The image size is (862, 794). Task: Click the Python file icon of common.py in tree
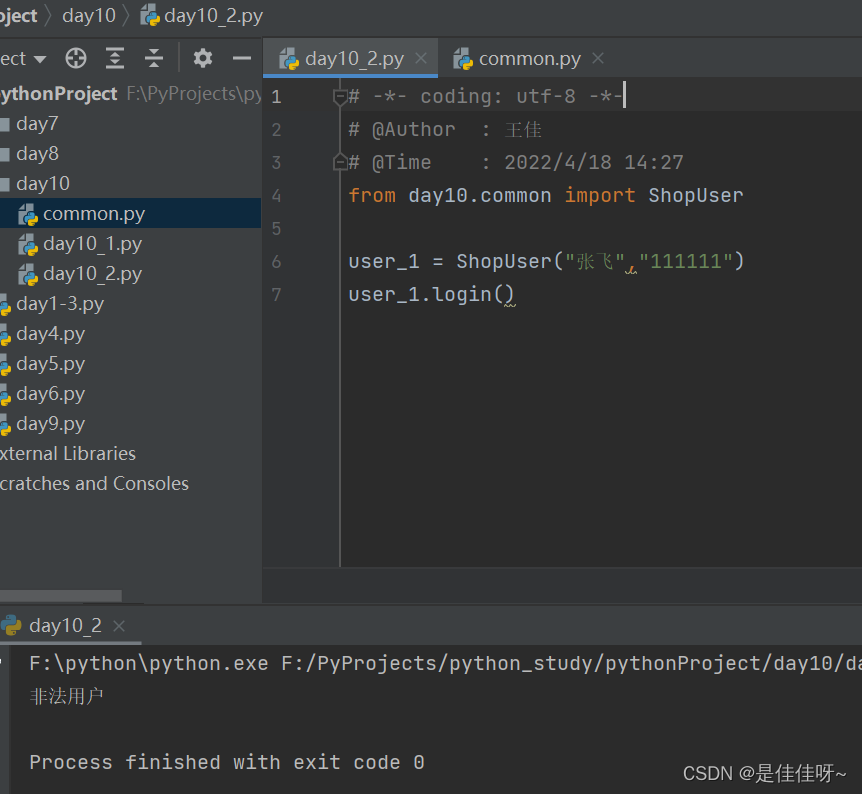pyautogui.click(x=27, y=214)
